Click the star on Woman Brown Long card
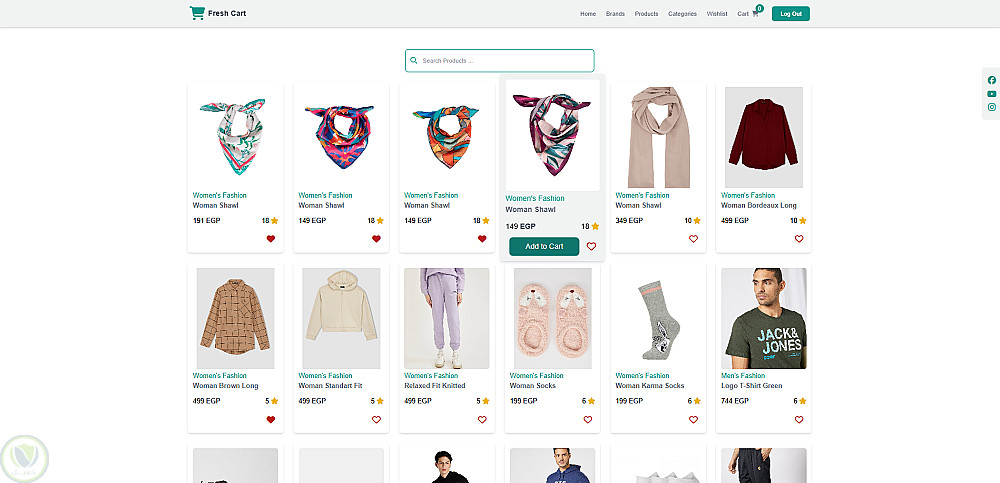Image resolution: width=1000 pixels, height=483 pixels. tap(274, 401)
